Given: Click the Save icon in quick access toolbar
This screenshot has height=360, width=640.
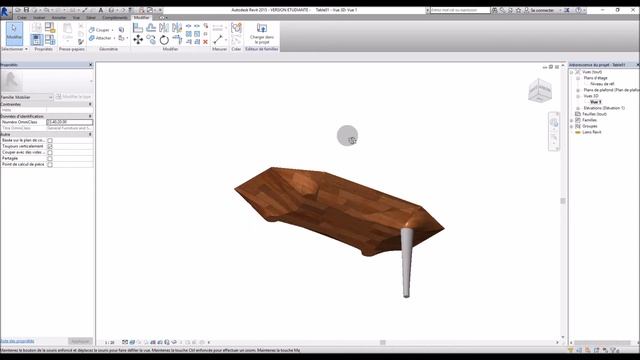Looking at the screenshot, I should point(26,10).
